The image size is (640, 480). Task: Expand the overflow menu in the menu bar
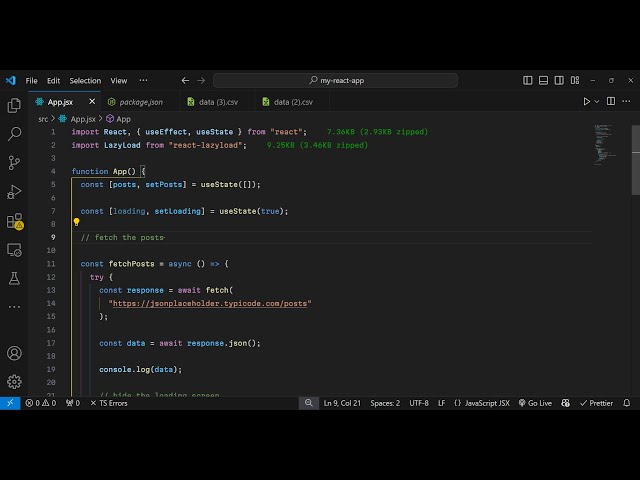[143, 80]
